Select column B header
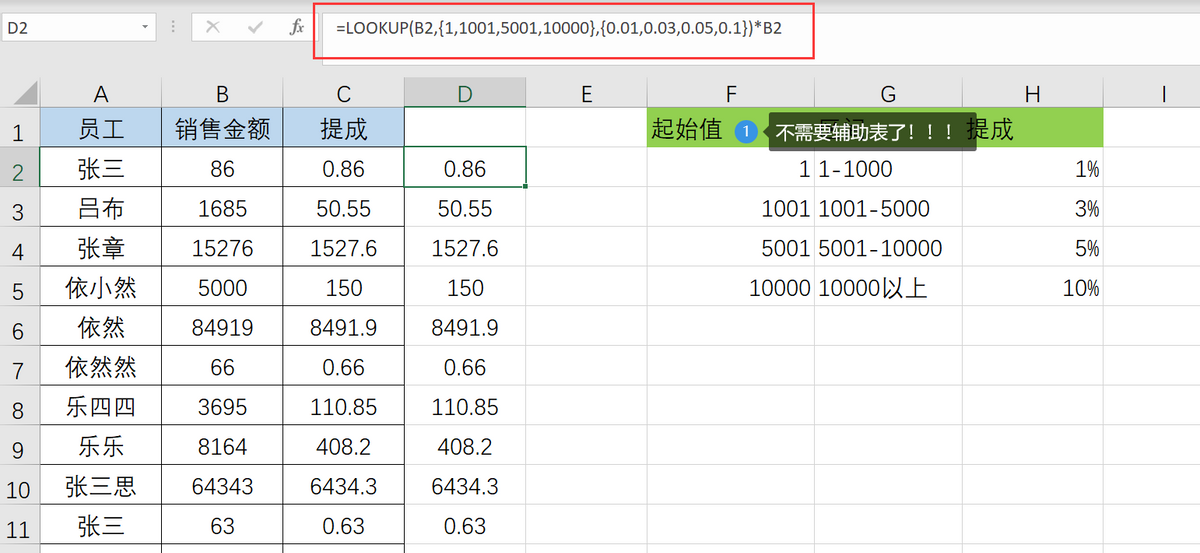The height and width of the screenshot is (553, 1200). pos(222,94)
